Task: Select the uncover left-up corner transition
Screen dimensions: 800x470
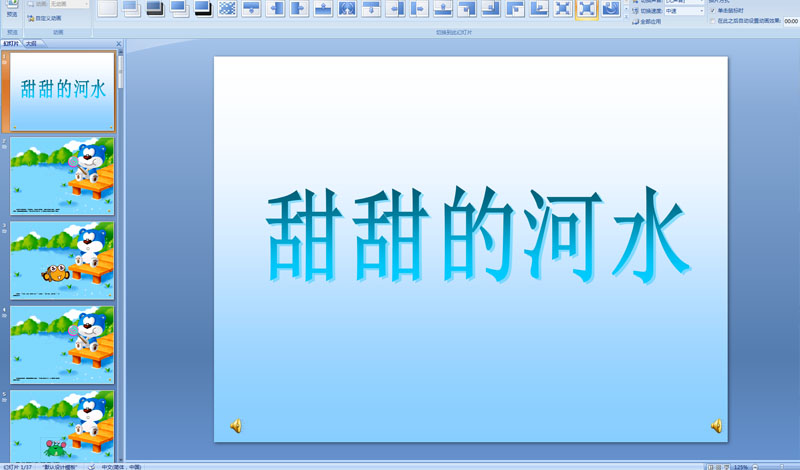Action: [x=515, y=8]
